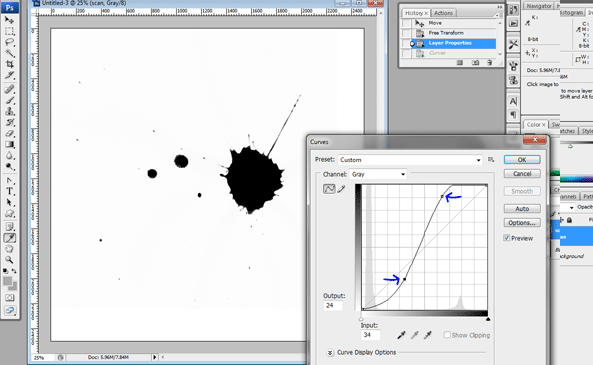Select the Free Transform history state
593x365 pixels.
454,33
